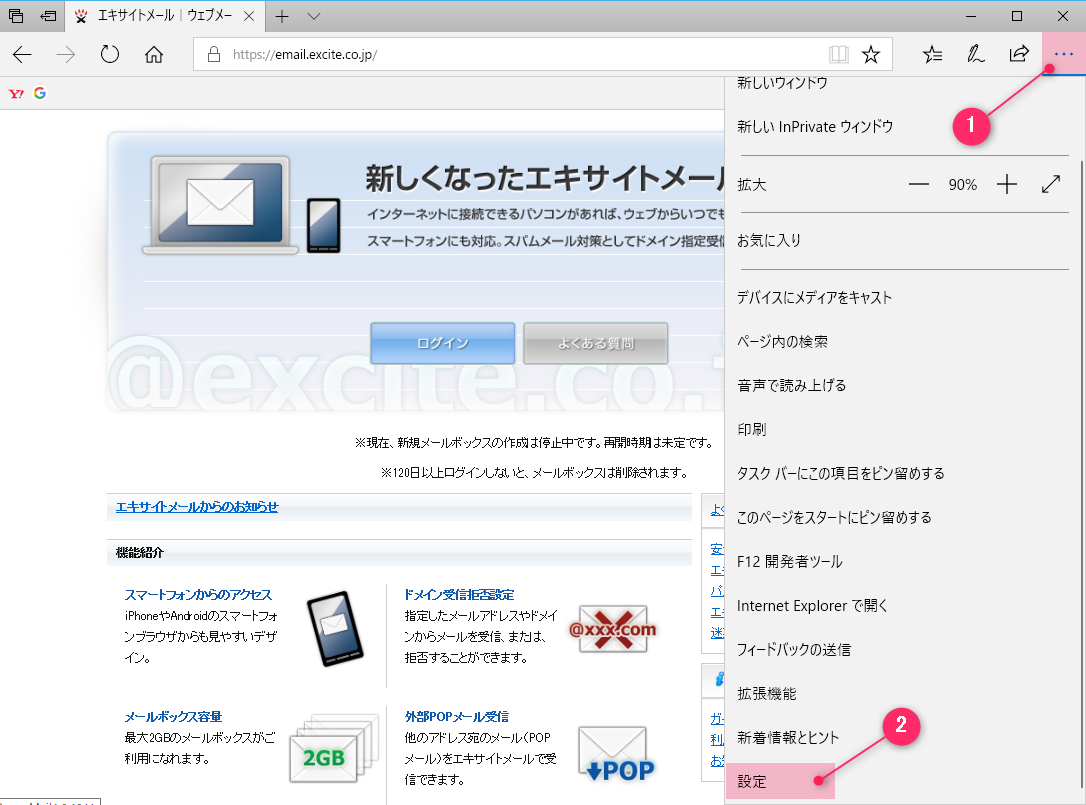Click the smartphone feature image

335,628
